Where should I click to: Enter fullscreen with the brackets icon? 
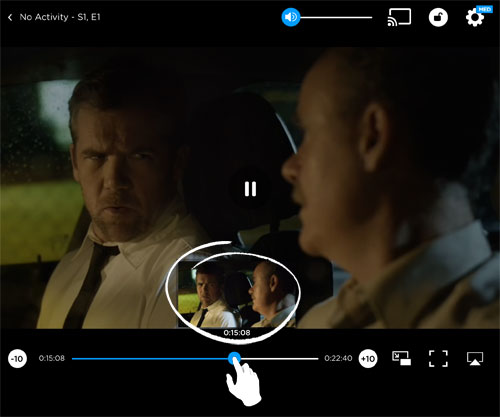tap(438, 359)
